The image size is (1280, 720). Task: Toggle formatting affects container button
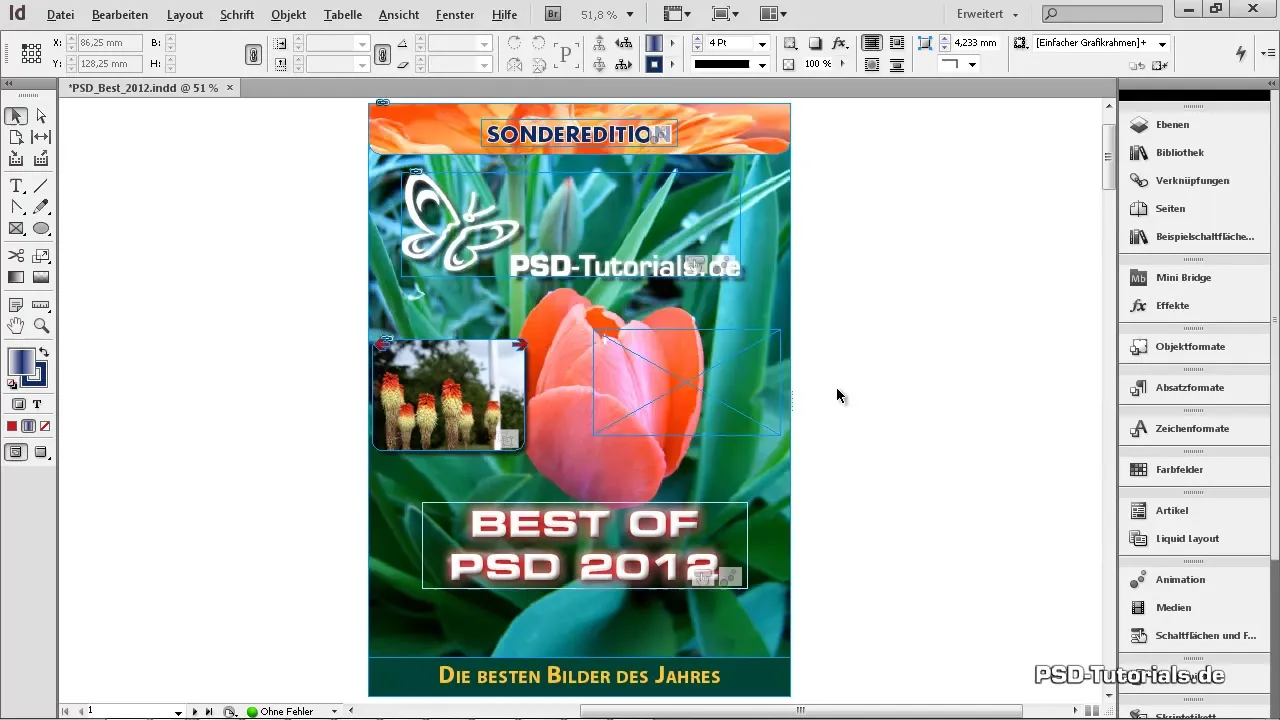point(19,404)
